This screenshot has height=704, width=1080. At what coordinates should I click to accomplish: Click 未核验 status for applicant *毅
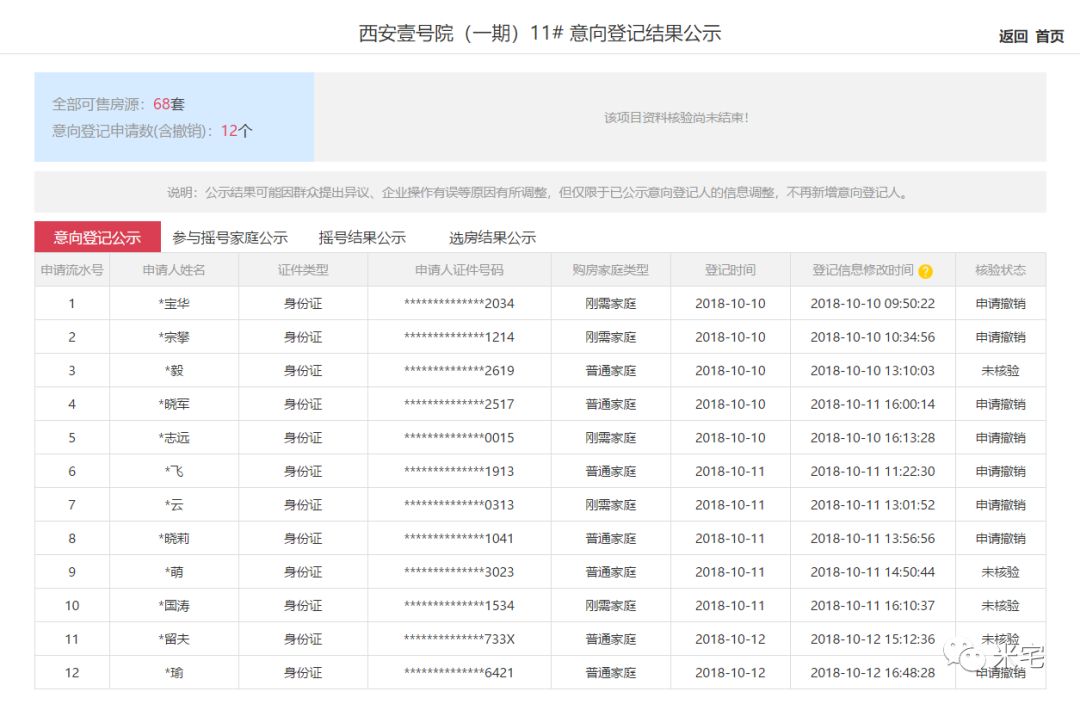(x=1000, y=370)
